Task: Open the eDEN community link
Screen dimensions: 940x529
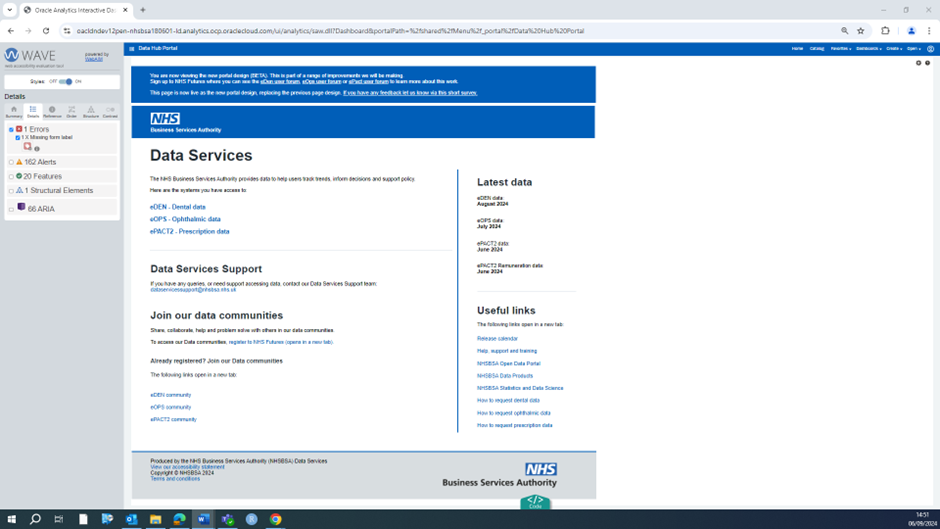Action: pyautogui.click(x=170, y=395)
